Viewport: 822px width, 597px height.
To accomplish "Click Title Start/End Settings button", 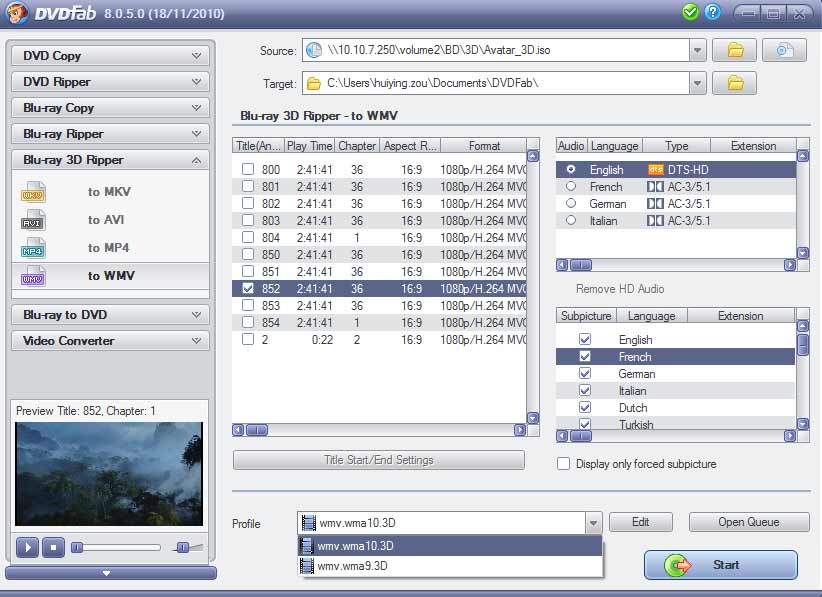I will [x=378, y=460].
